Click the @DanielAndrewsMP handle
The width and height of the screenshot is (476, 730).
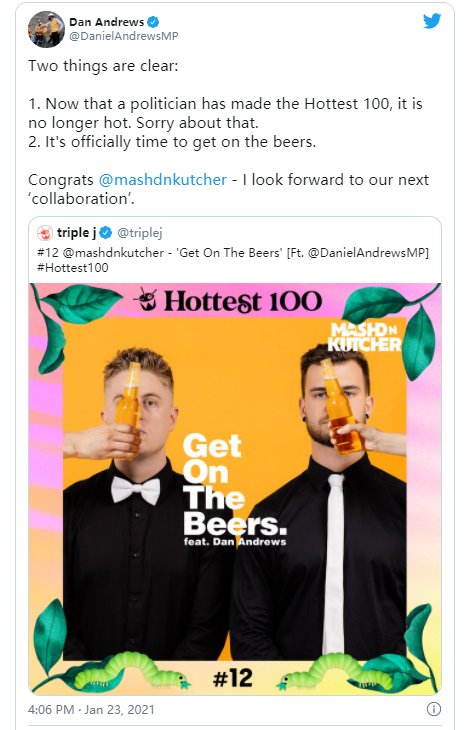[x=124, y=36]
